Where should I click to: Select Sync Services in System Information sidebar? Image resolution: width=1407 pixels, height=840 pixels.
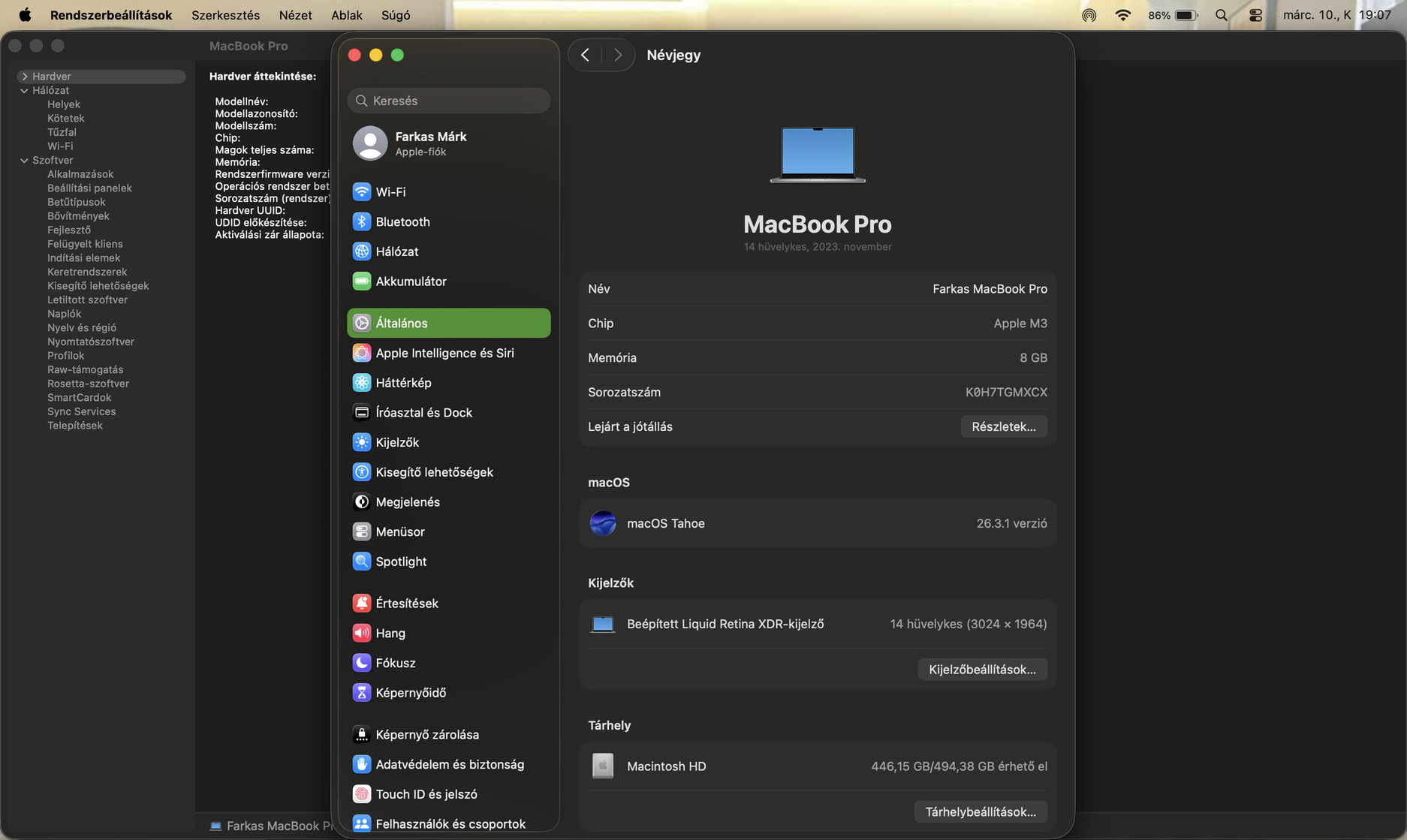coord(82,411)
